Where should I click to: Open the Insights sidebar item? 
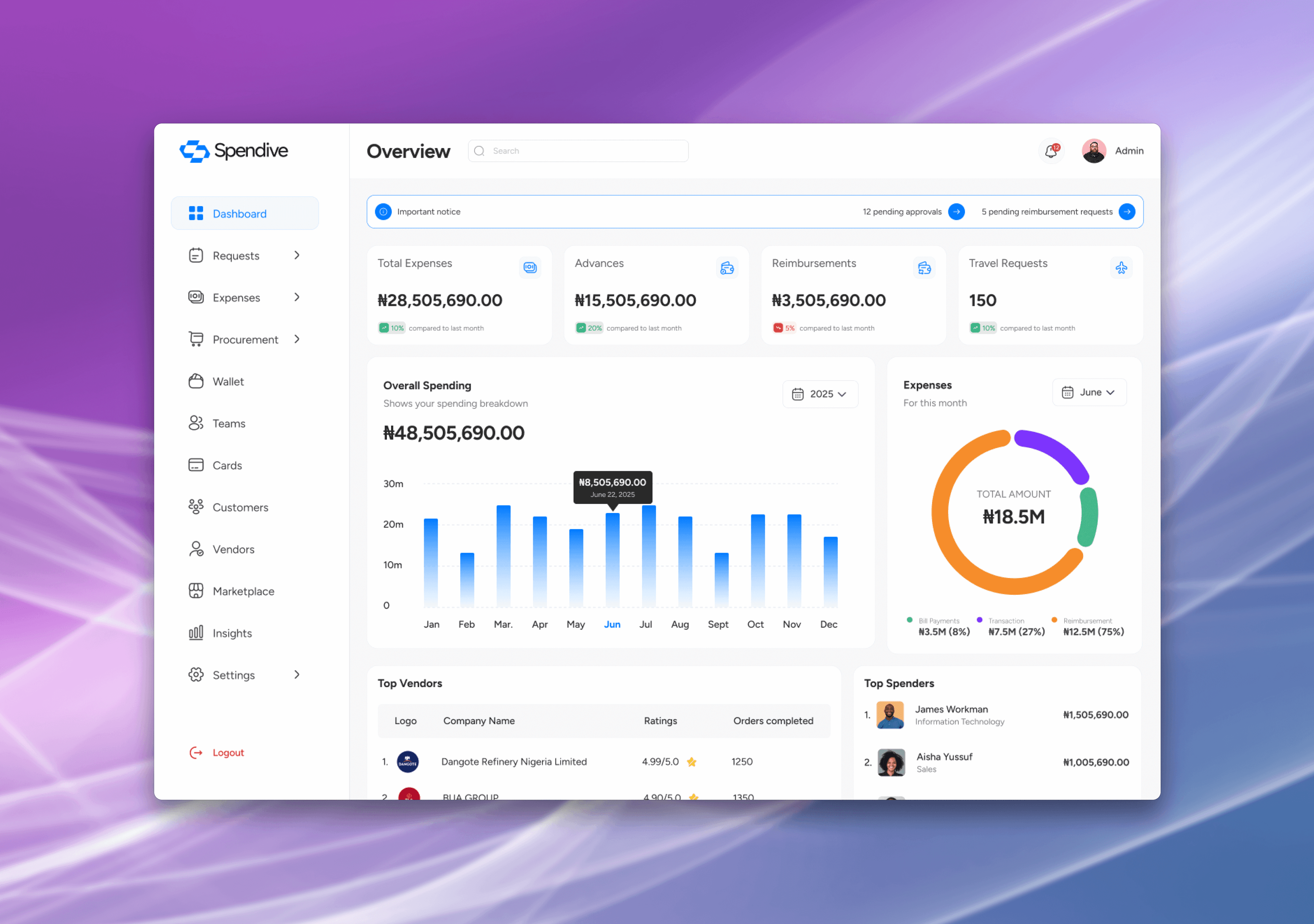tap(232, 633)
